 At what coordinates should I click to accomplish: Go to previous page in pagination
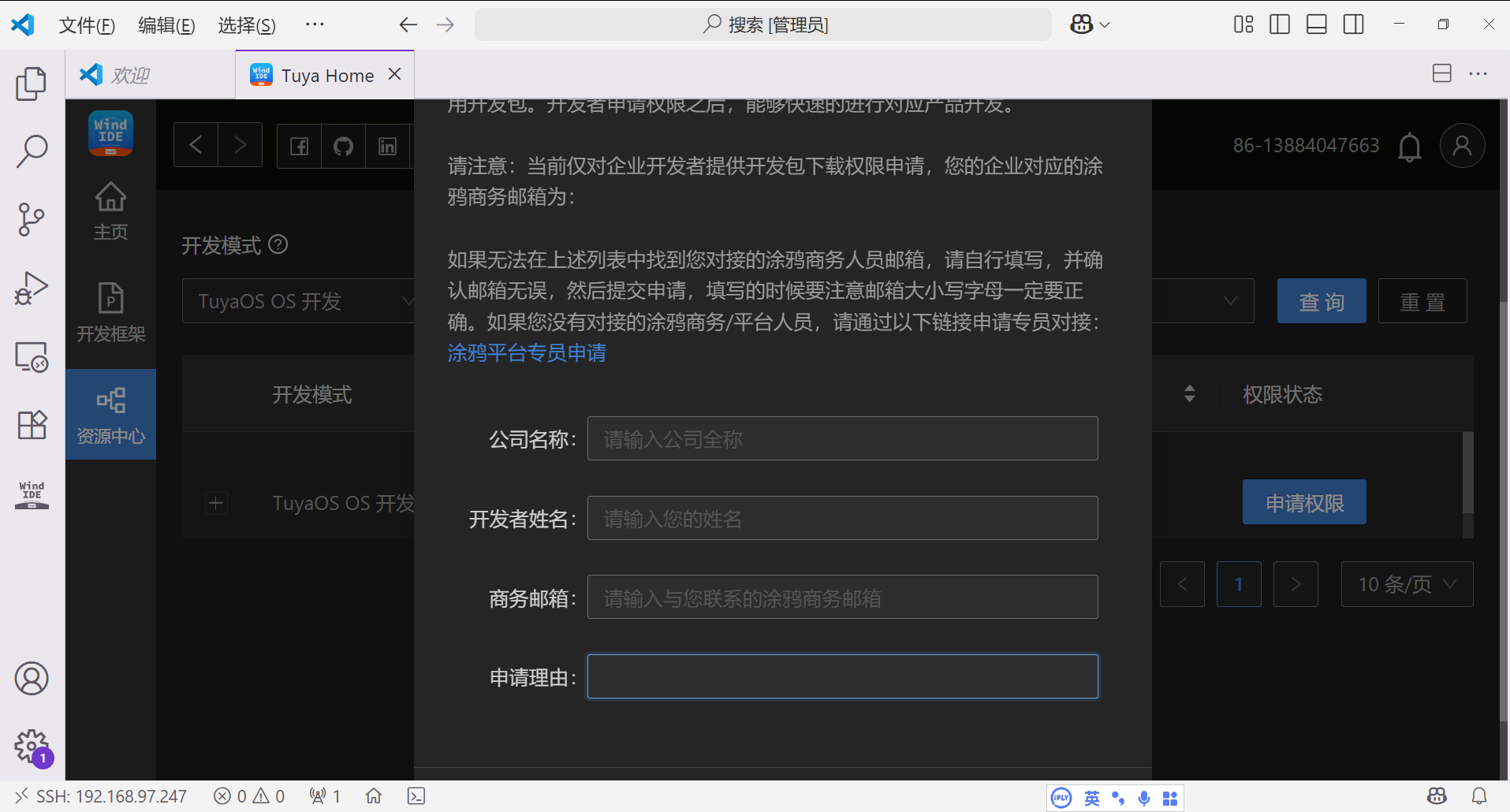[x=1182, y=584]
